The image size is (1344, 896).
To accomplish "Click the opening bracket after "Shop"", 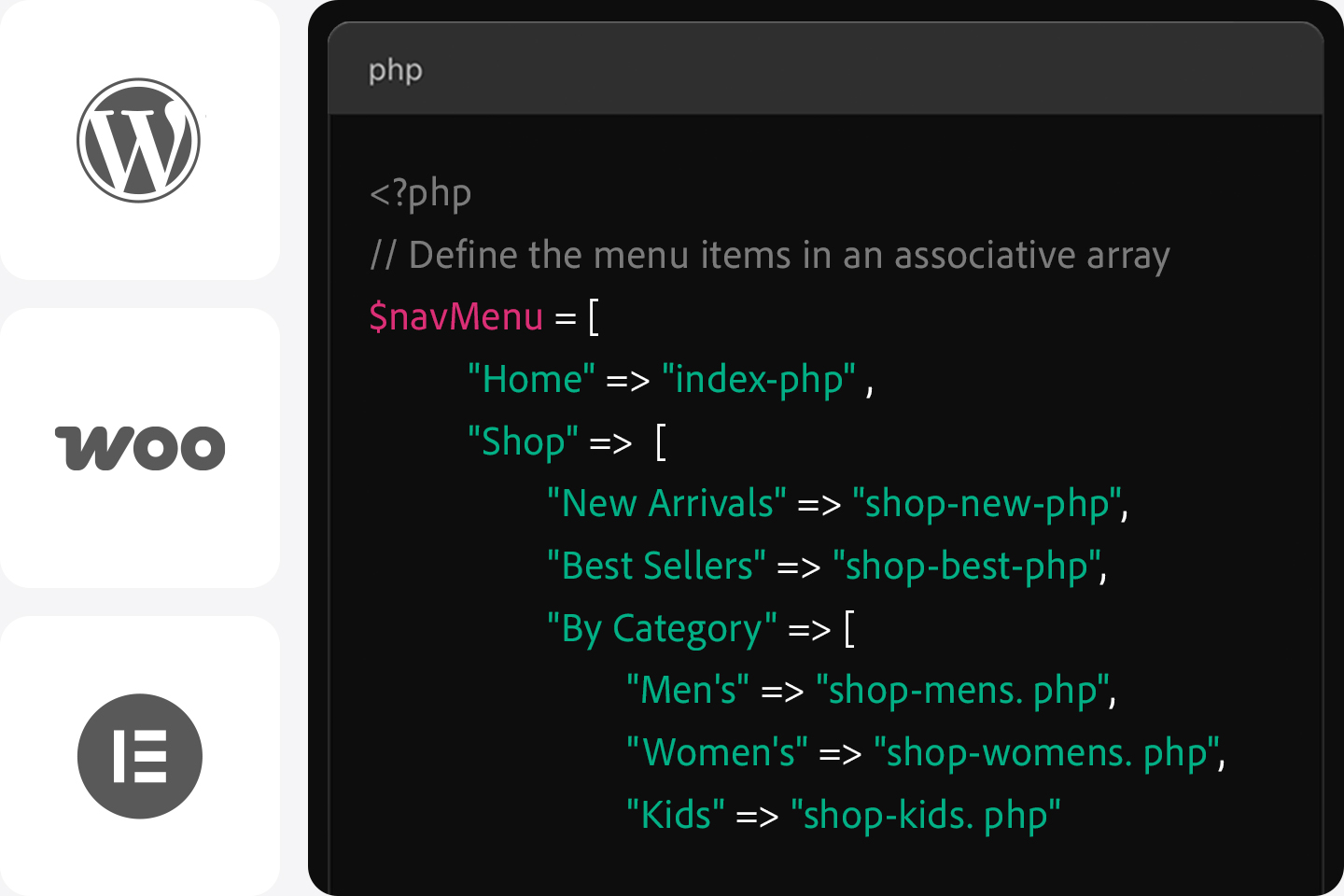I will pyautogui.click(x=661, y=441).
